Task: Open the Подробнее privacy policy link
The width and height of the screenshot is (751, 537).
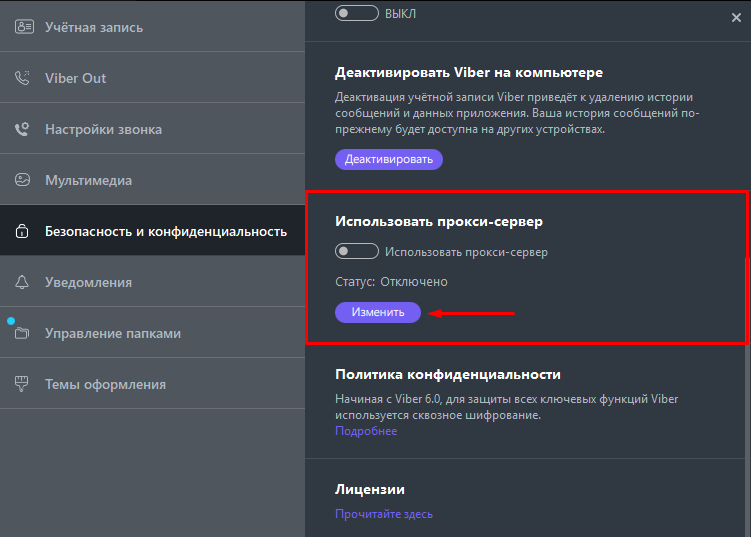Action: tap(366, 431)
